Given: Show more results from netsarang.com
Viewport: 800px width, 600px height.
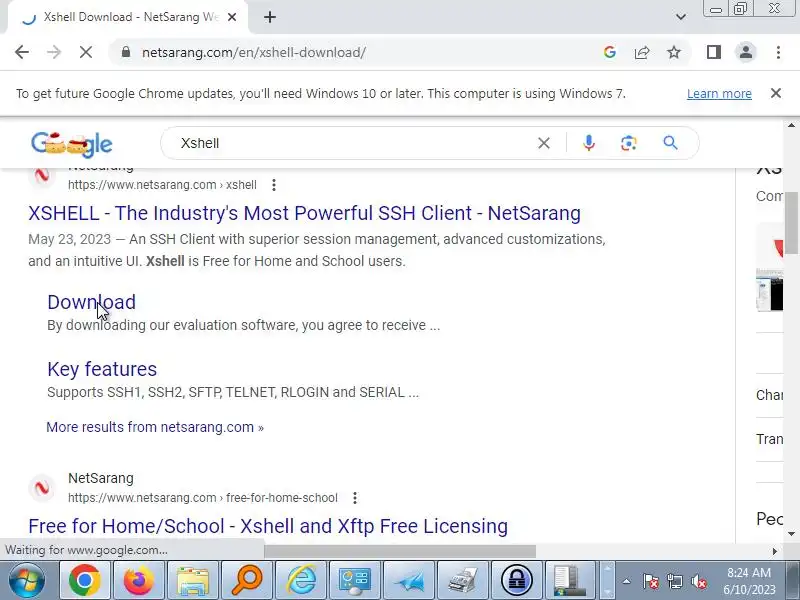Looking at the screenshot, I should pos(155,427).
